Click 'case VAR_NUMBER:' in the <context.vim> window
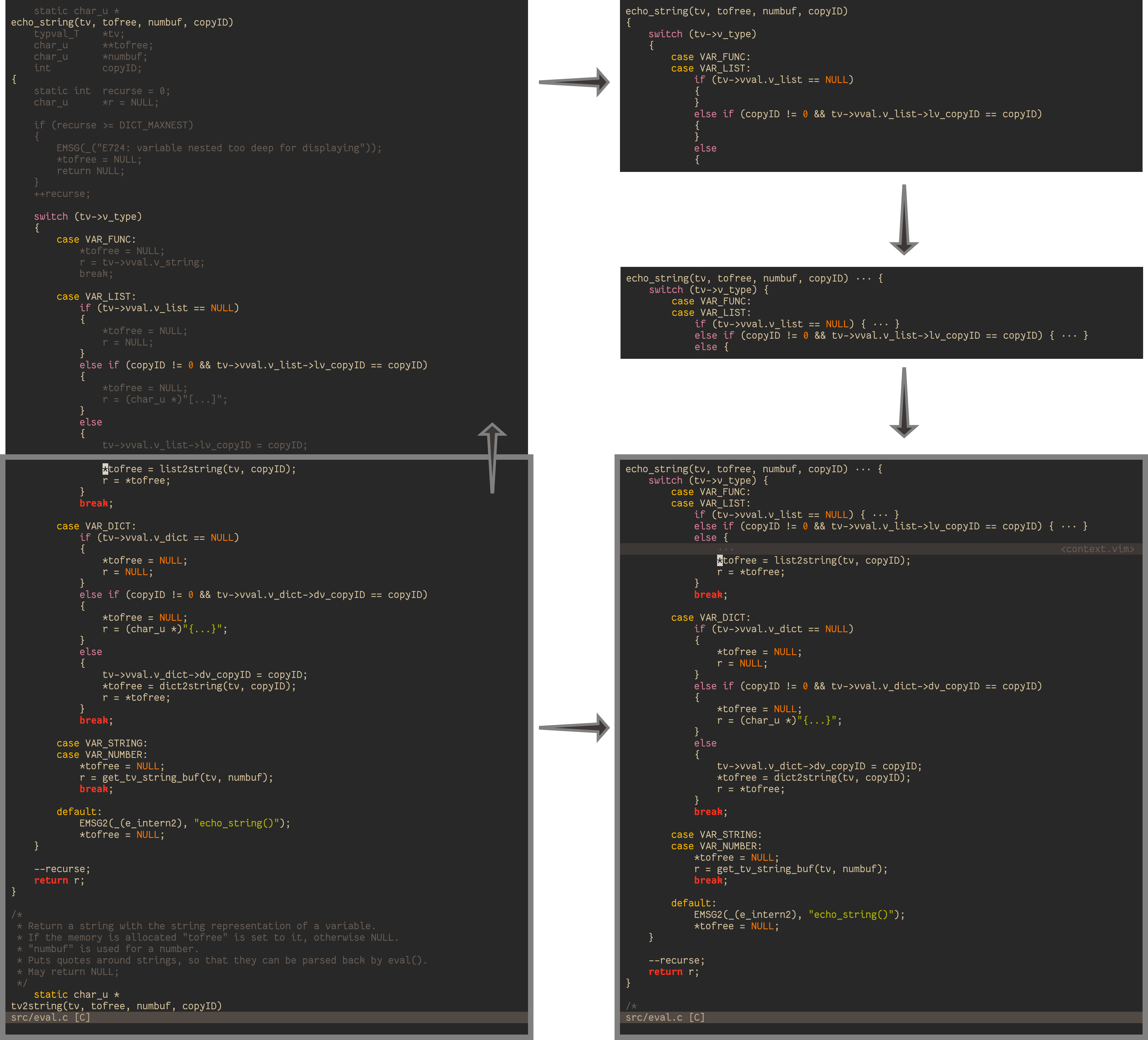 click(x=716, y=846)
